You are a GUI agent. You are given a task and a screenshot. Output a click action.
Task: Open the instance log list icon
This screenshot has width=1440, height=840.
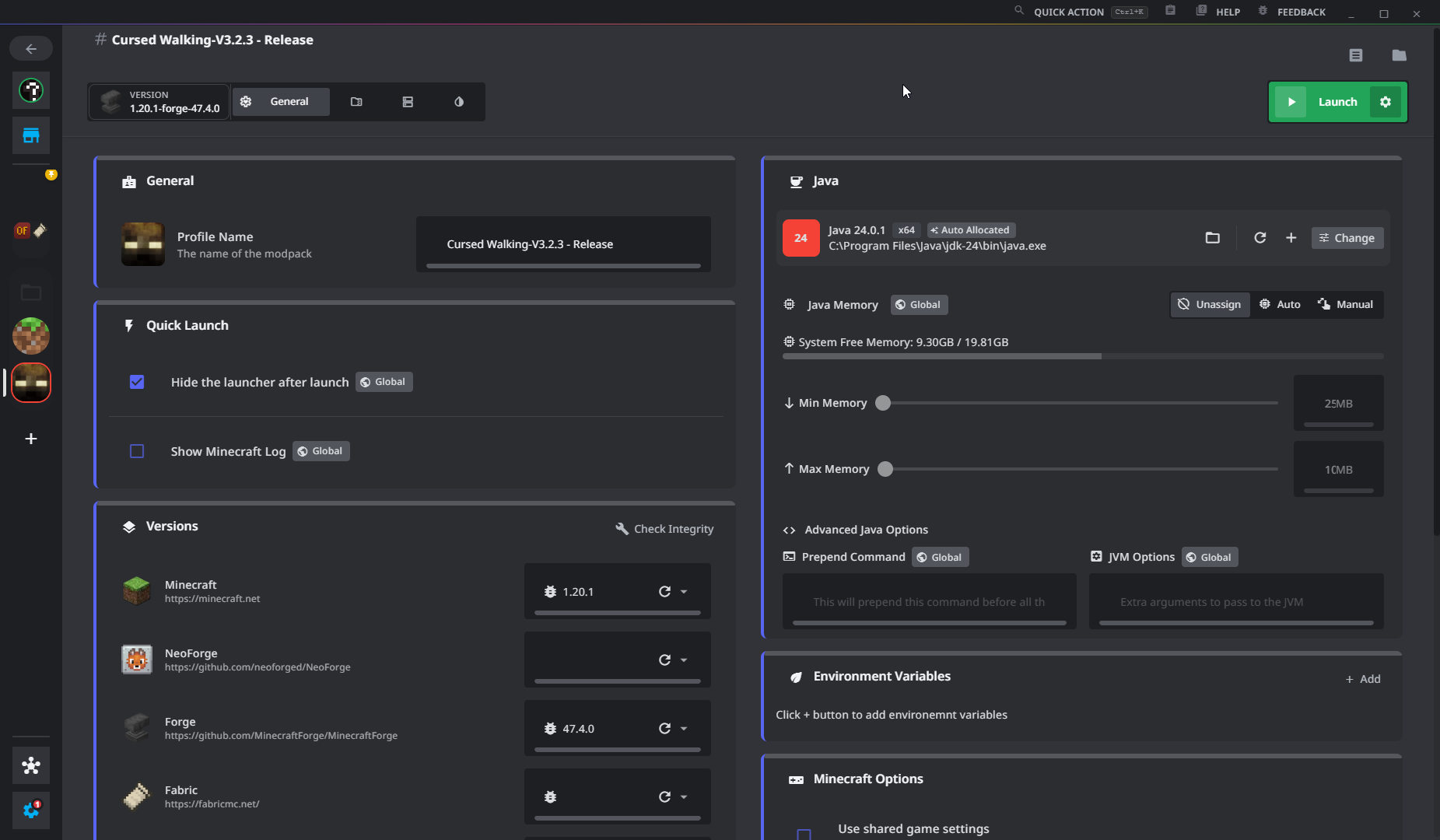[1356, 55]
